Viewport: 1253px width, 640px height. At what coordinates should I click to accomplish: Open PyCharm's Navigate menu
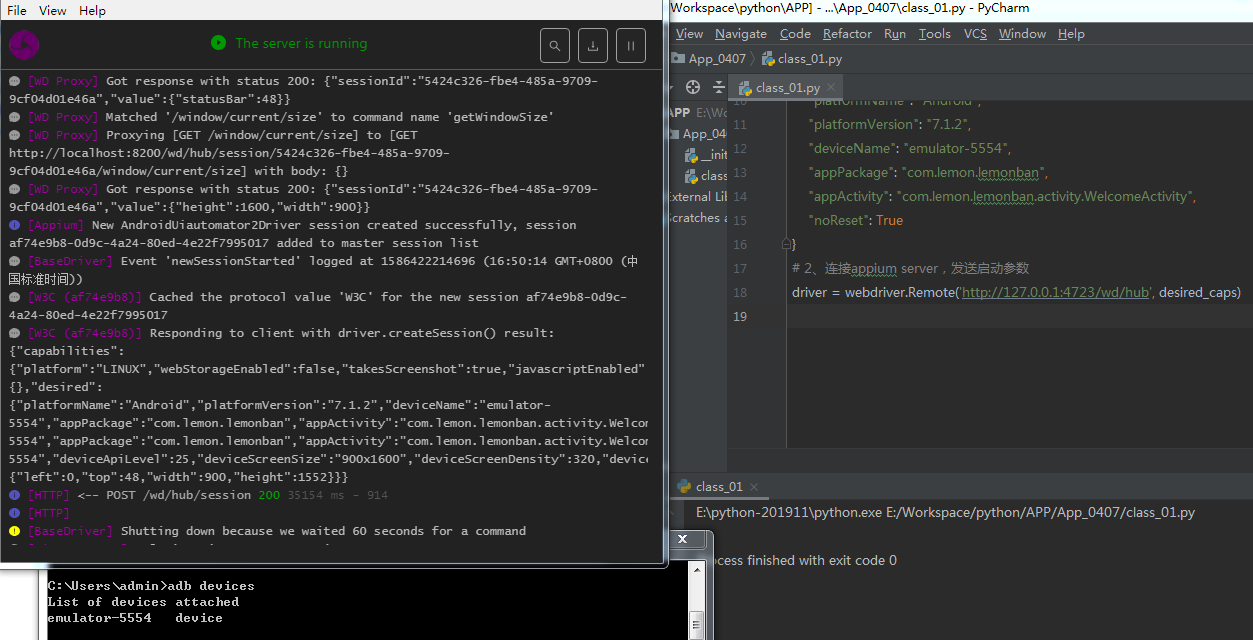pyautogui.click(x=741, y=33)
